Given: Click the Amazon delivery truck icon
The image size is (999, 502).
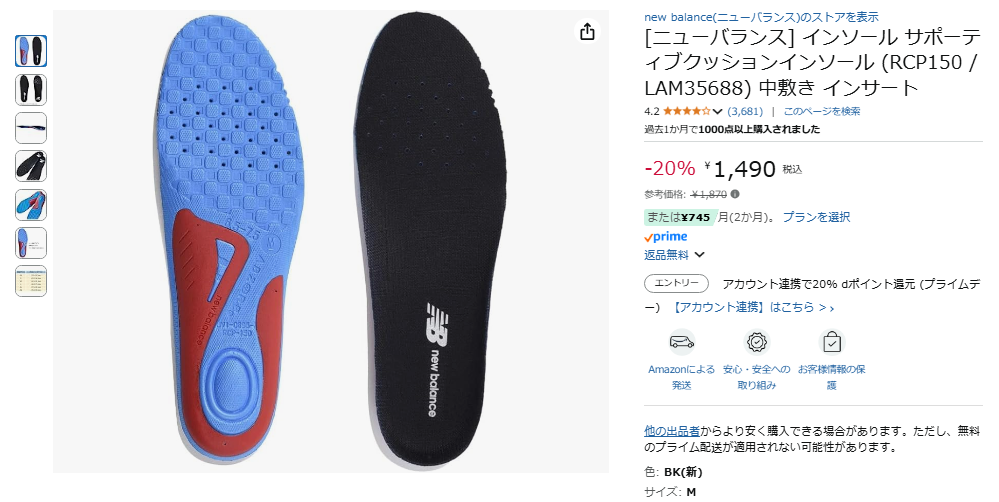Looking at the screenshot, I should (x=681, y=342).
